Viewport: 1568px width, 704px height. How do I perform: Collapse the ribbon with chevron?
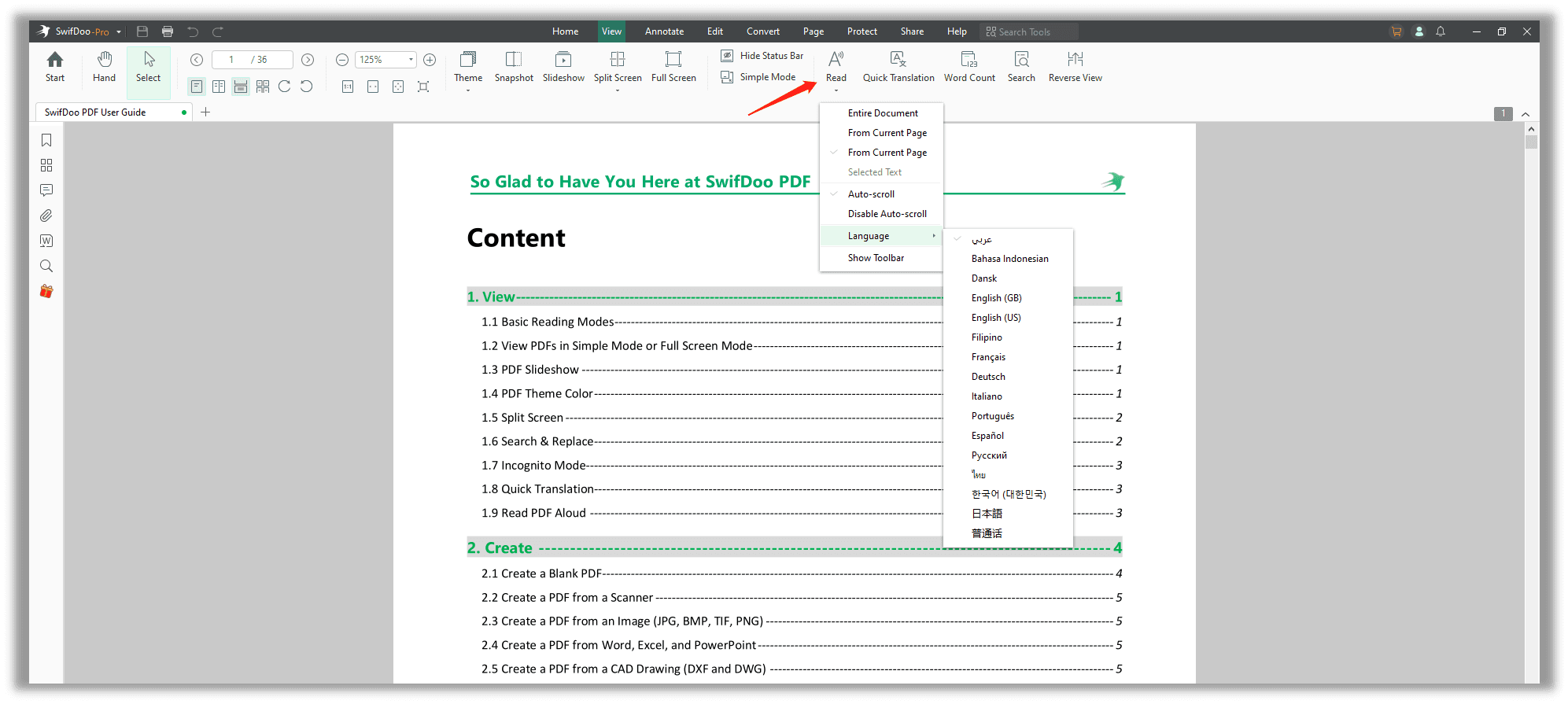point(1526,114)
